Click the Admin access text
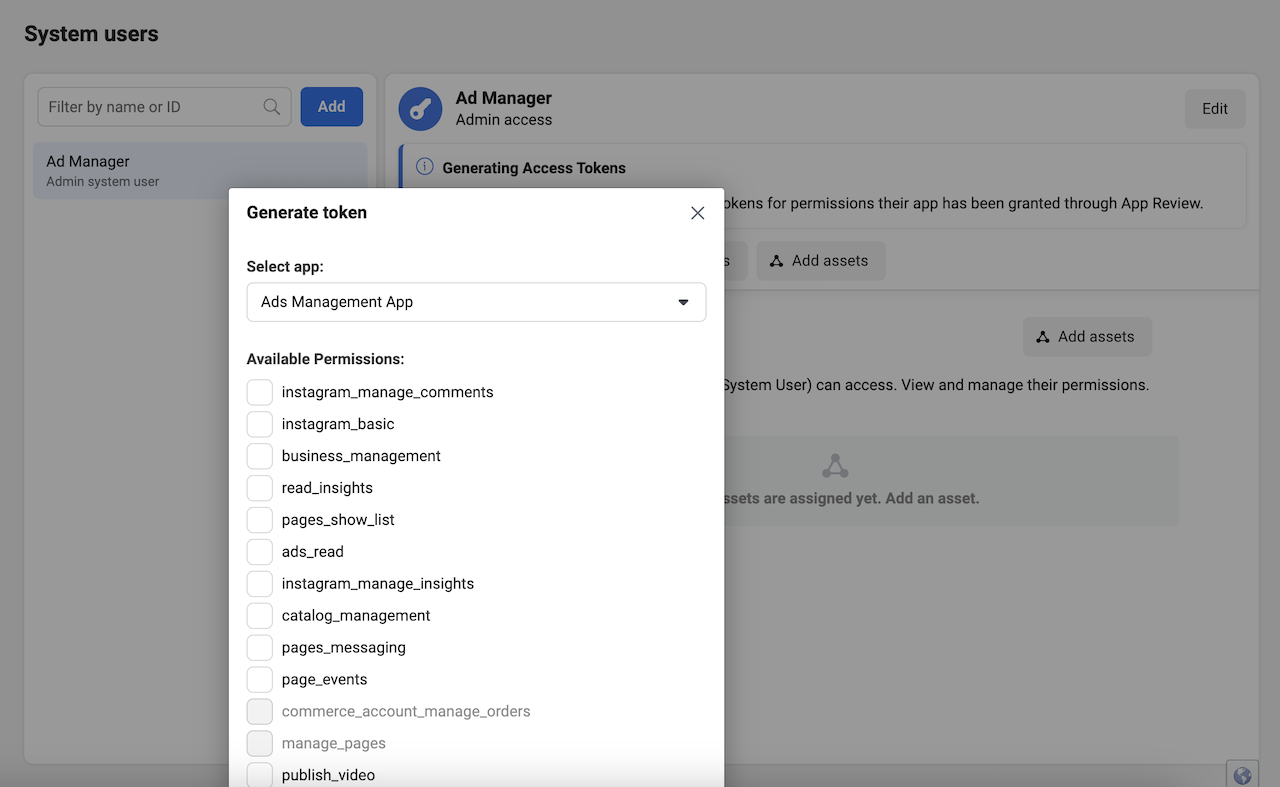1280x787 pixels. coord(504,120)
